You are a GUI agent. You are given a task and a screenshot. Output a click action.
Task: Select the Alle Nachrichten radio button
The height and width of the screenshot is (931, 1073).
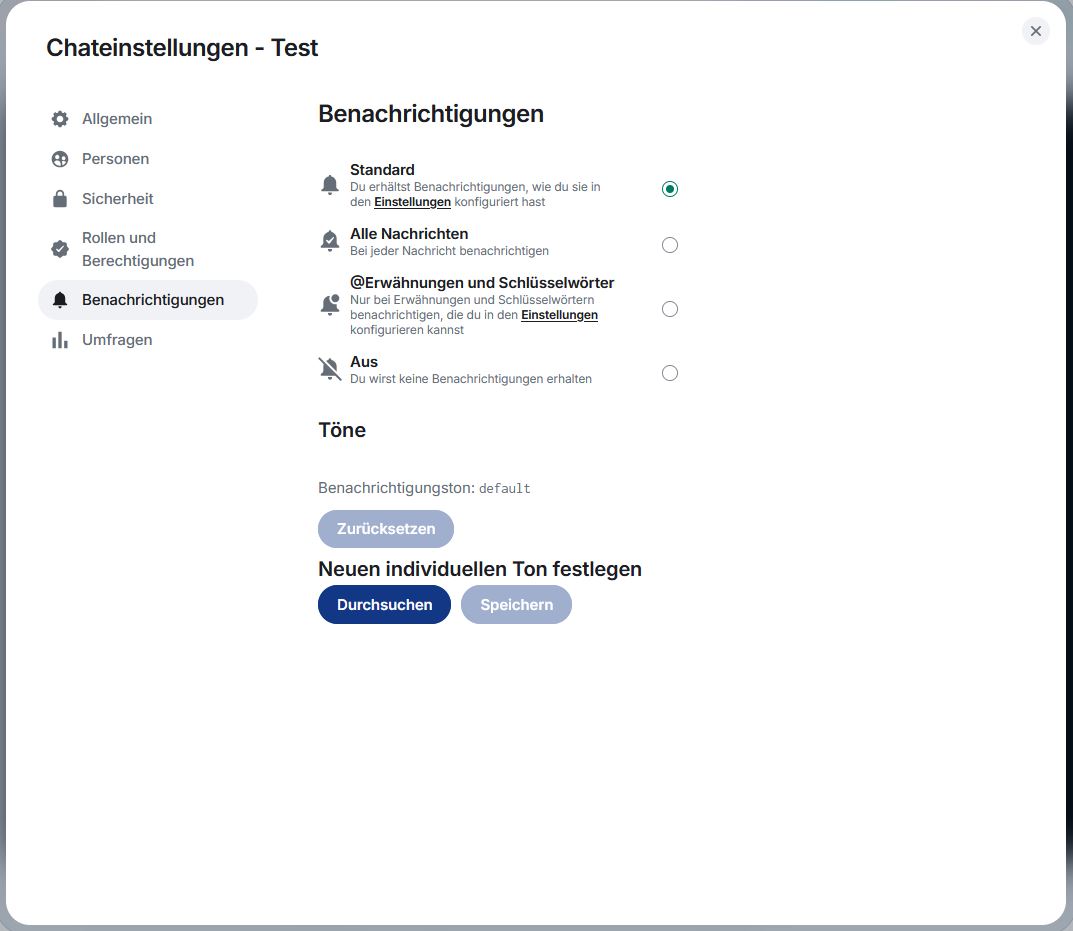pyautogui.click(x=670, y=245)
